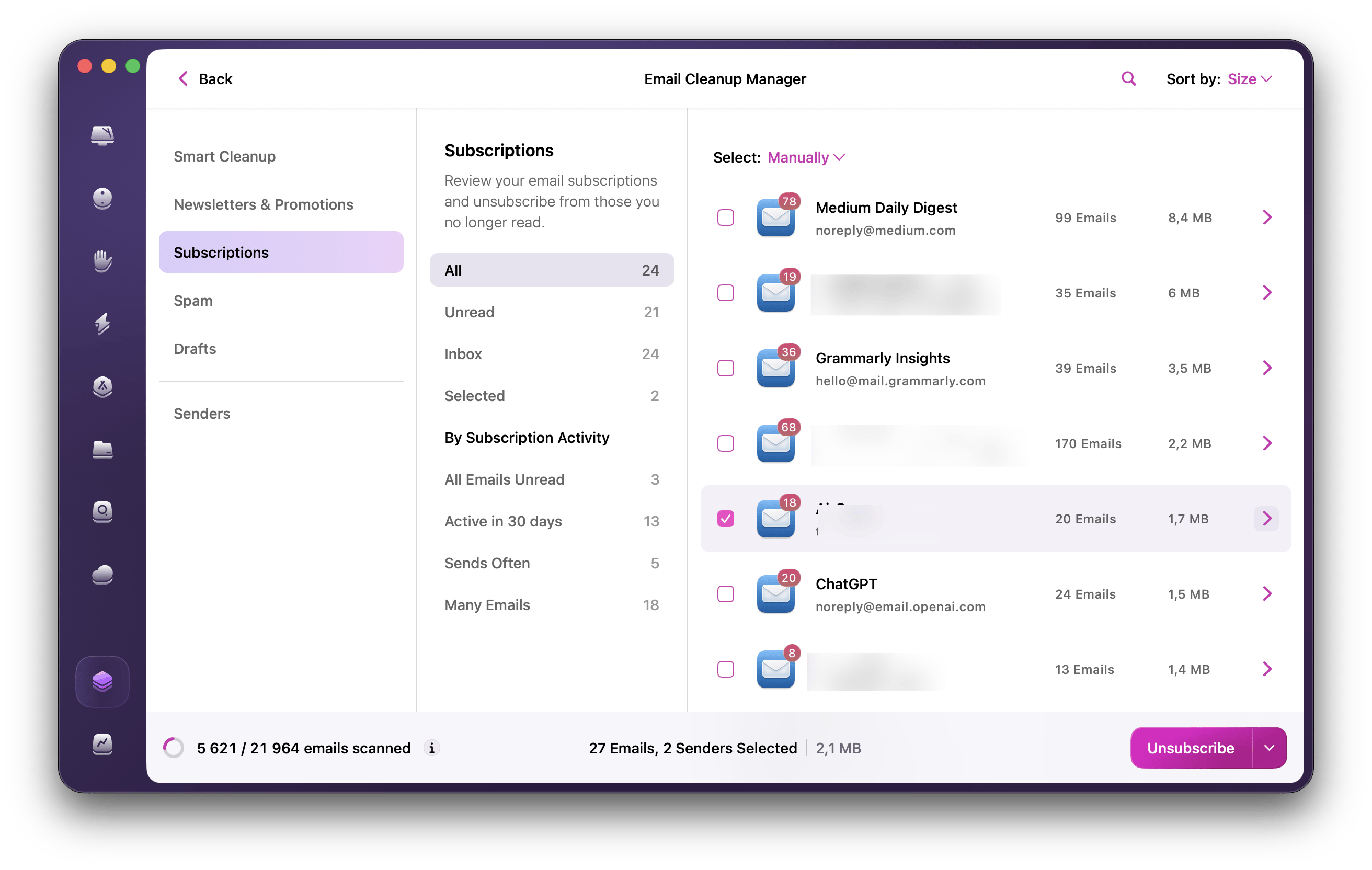1372x870 pixels.
Task: Click the Unsubscribe button
Action: click(x=1191, y=748)
